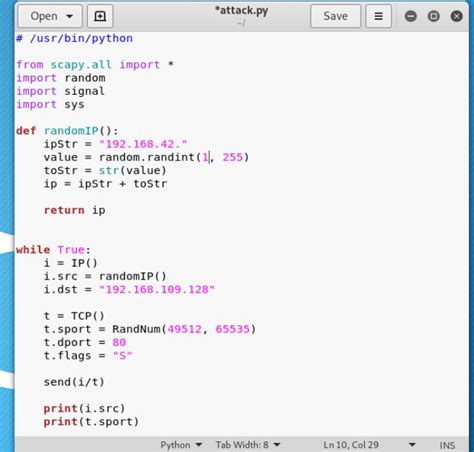Click the 'i = IP()' line
The image size is (474, 452).
click(x=71, y=263)
